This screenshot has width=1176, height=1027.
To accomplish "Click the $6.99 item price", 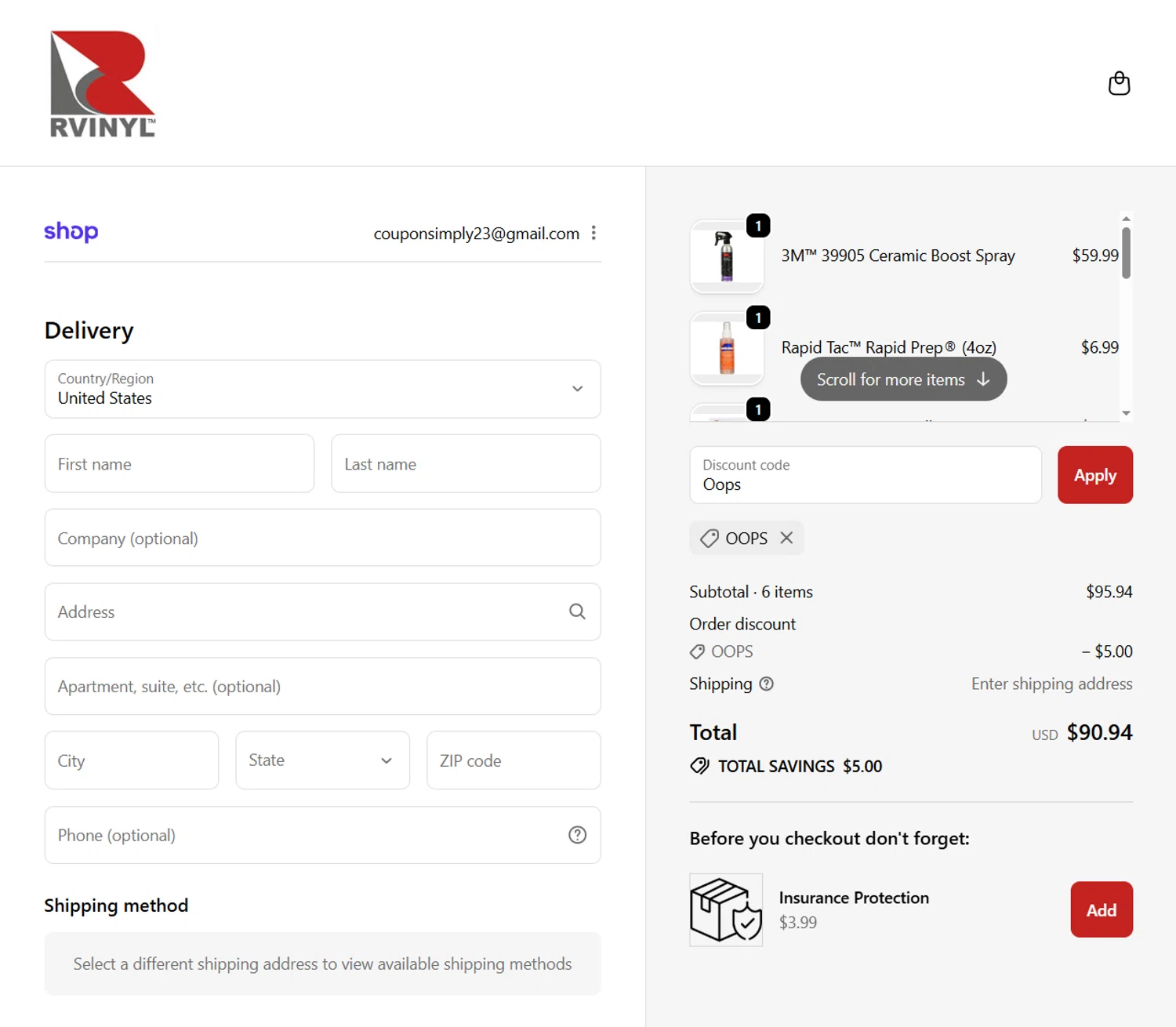I will point(1100,347).
